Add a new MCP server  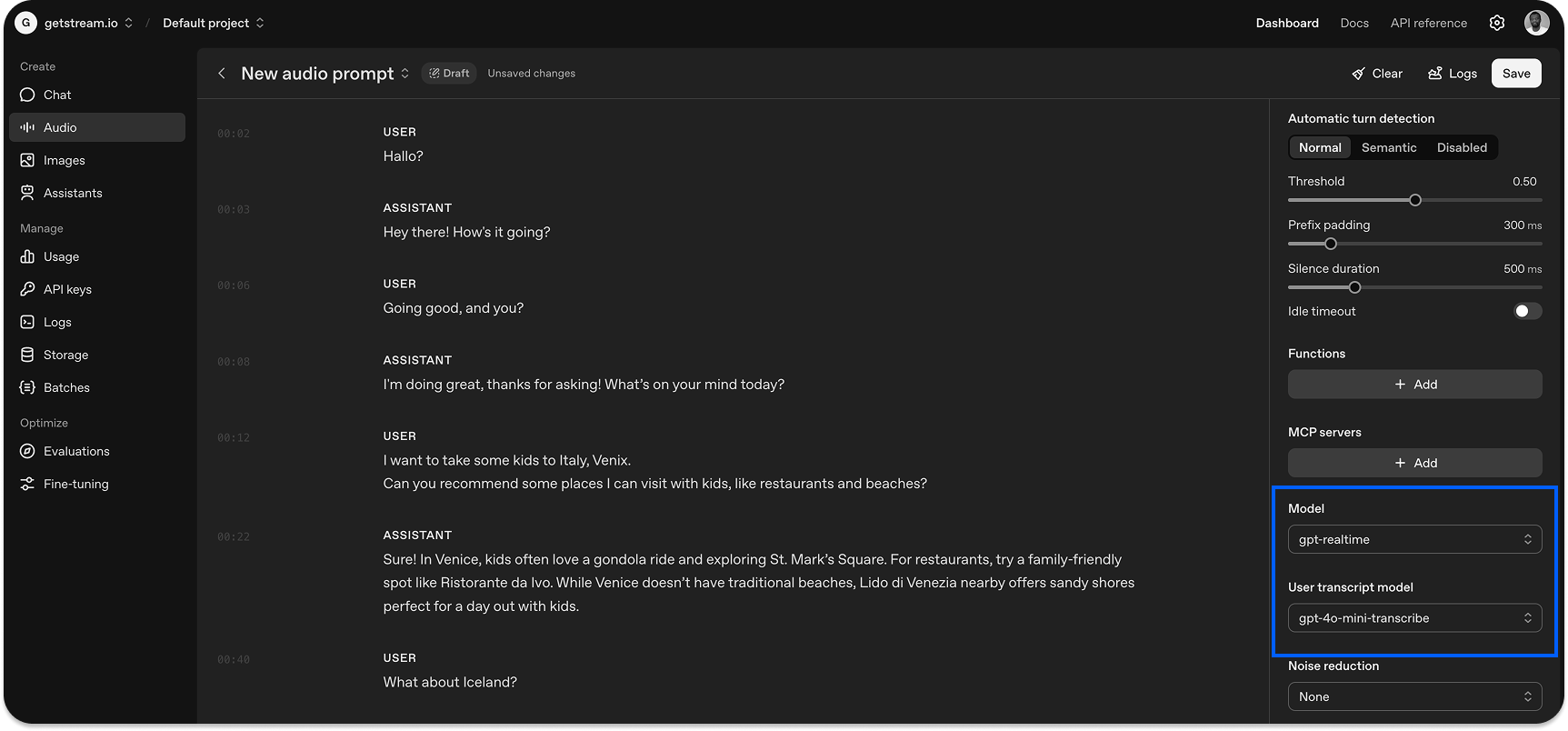point(1414,463)
